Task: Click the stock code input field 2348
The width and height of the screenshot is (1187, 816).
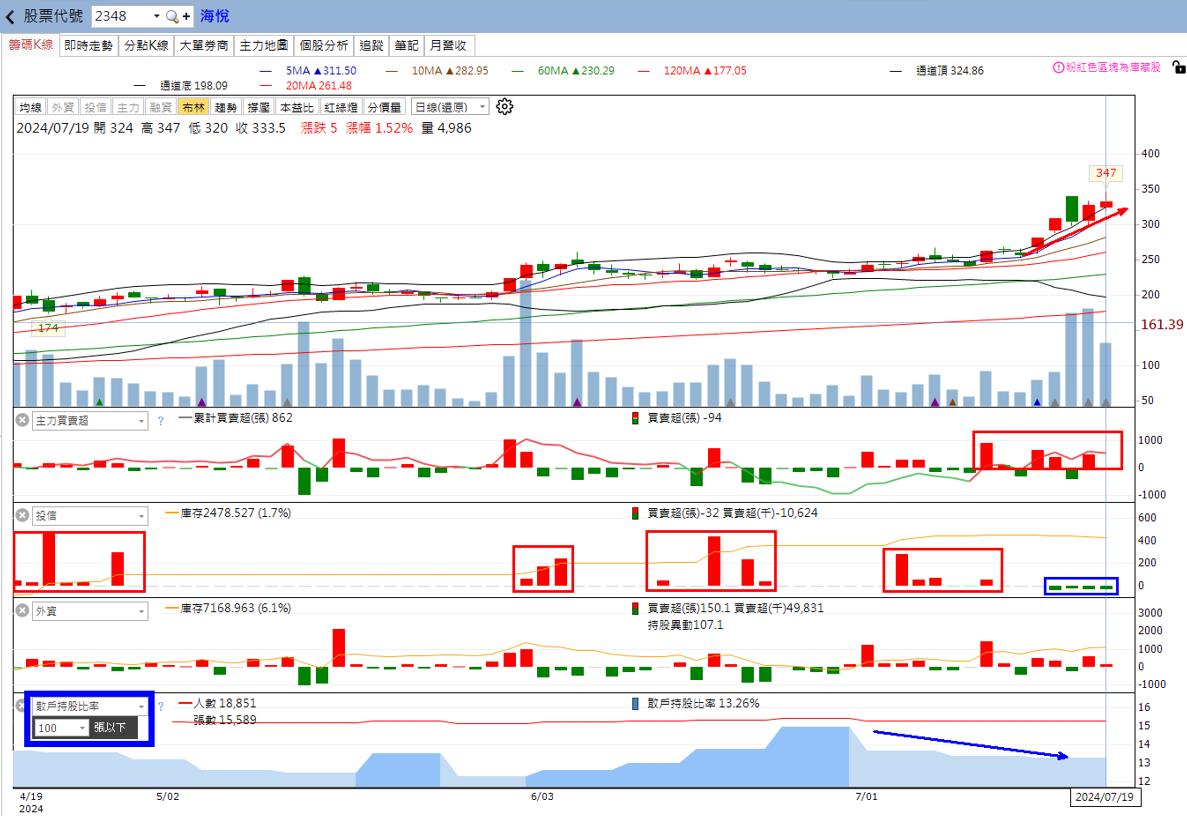Action: [120, 16]
